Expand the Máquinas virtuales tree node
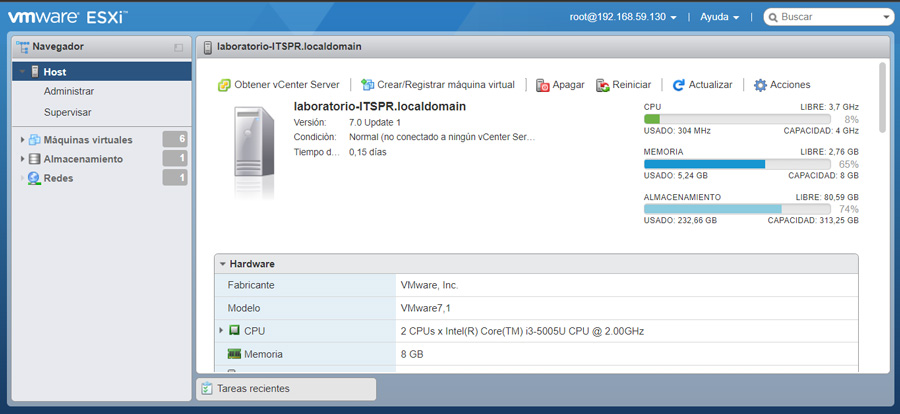The height and width of the screenshot is (414, 900). [x=22, y=140]
